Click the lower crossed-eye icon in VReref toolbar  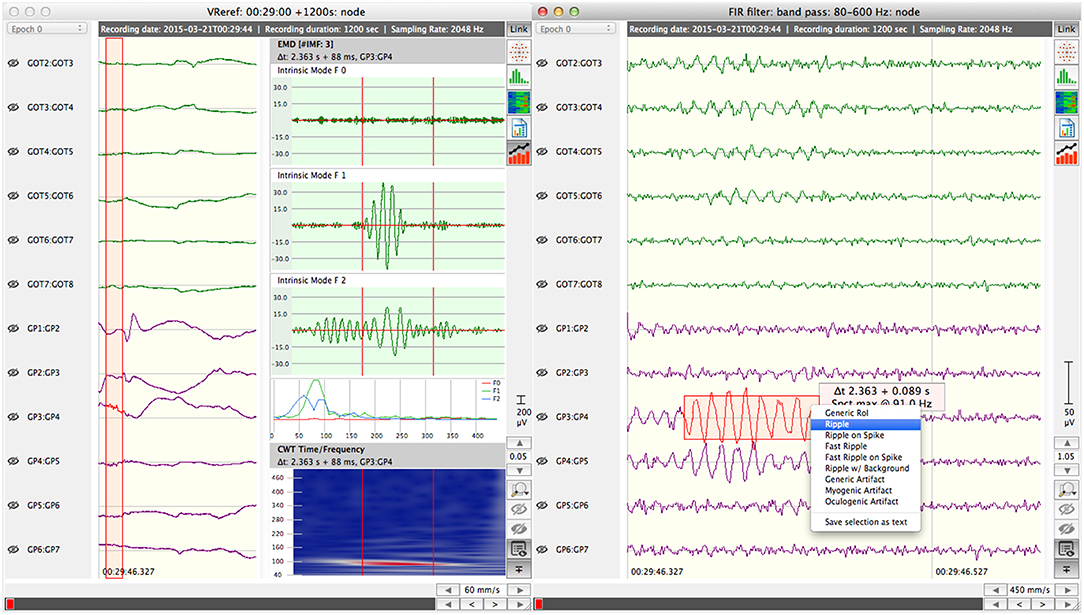coord(518,529)
